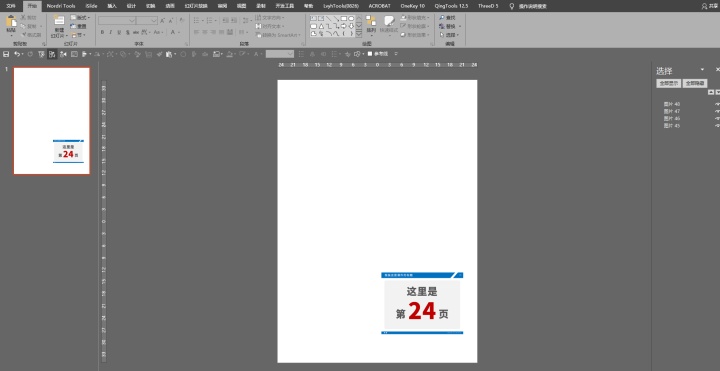Apply Bold formatting with the B icon
Viewport: 720px width, 371px height.
tap(102, 33)
